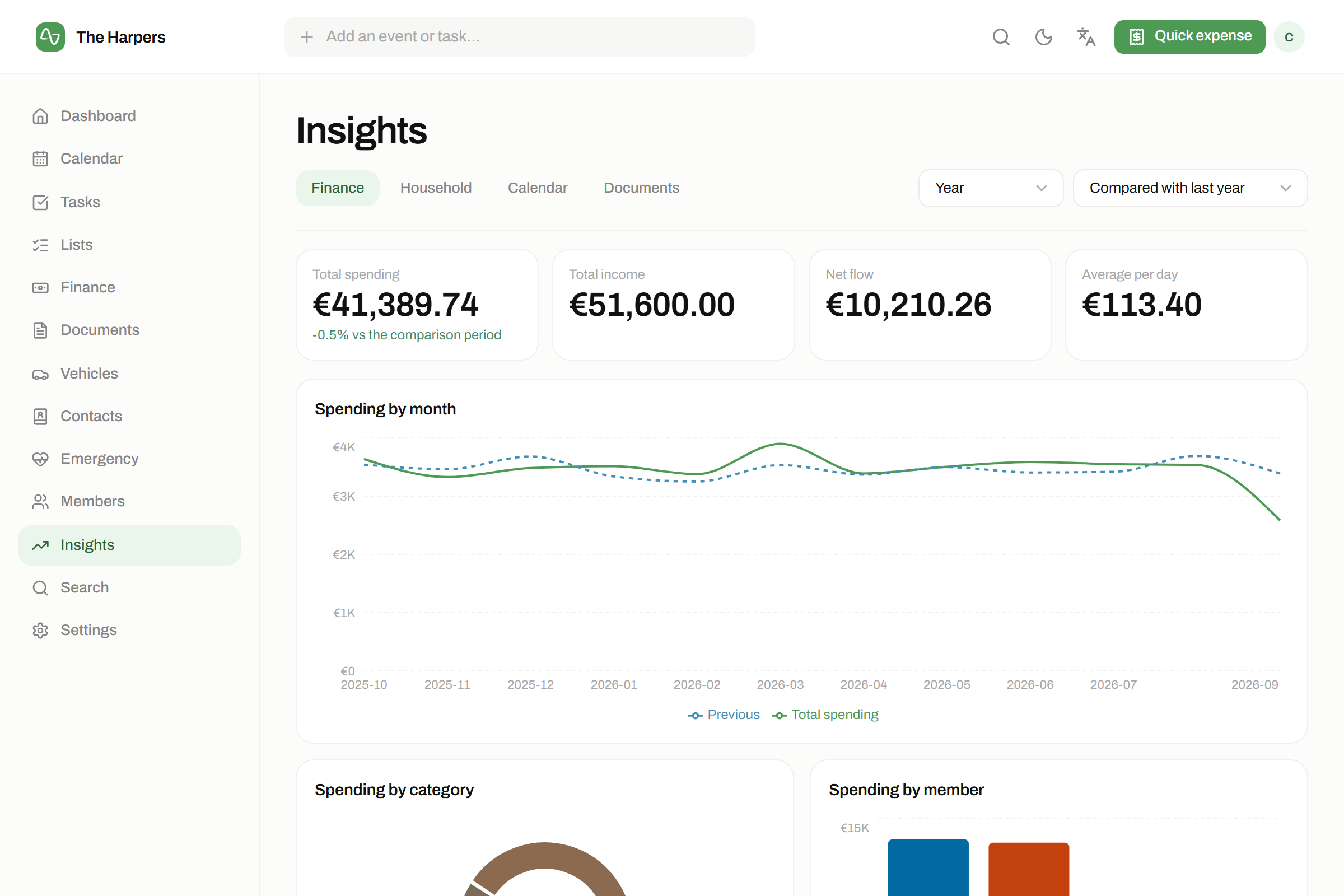Click the Spending by month heading
Viewport: 1344px width, 896px height.
pos(385,409)
